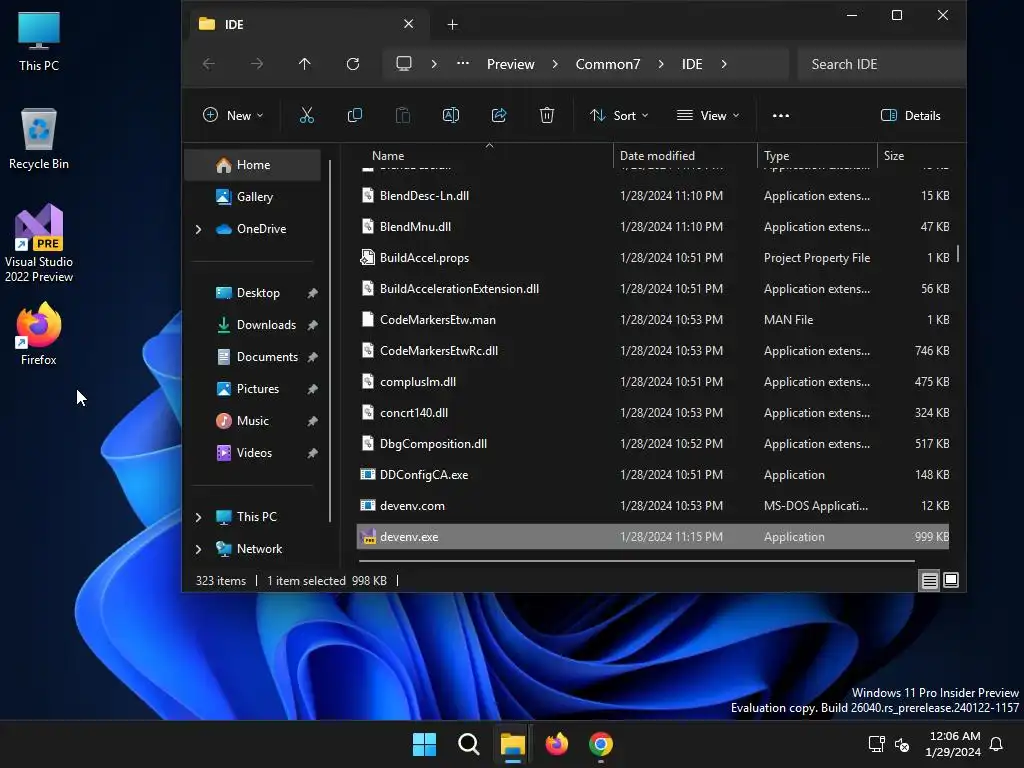Expand chevron after IDE breadcrumb
The width and height of the screenshot is (1024, 768).
click(724, 64)
